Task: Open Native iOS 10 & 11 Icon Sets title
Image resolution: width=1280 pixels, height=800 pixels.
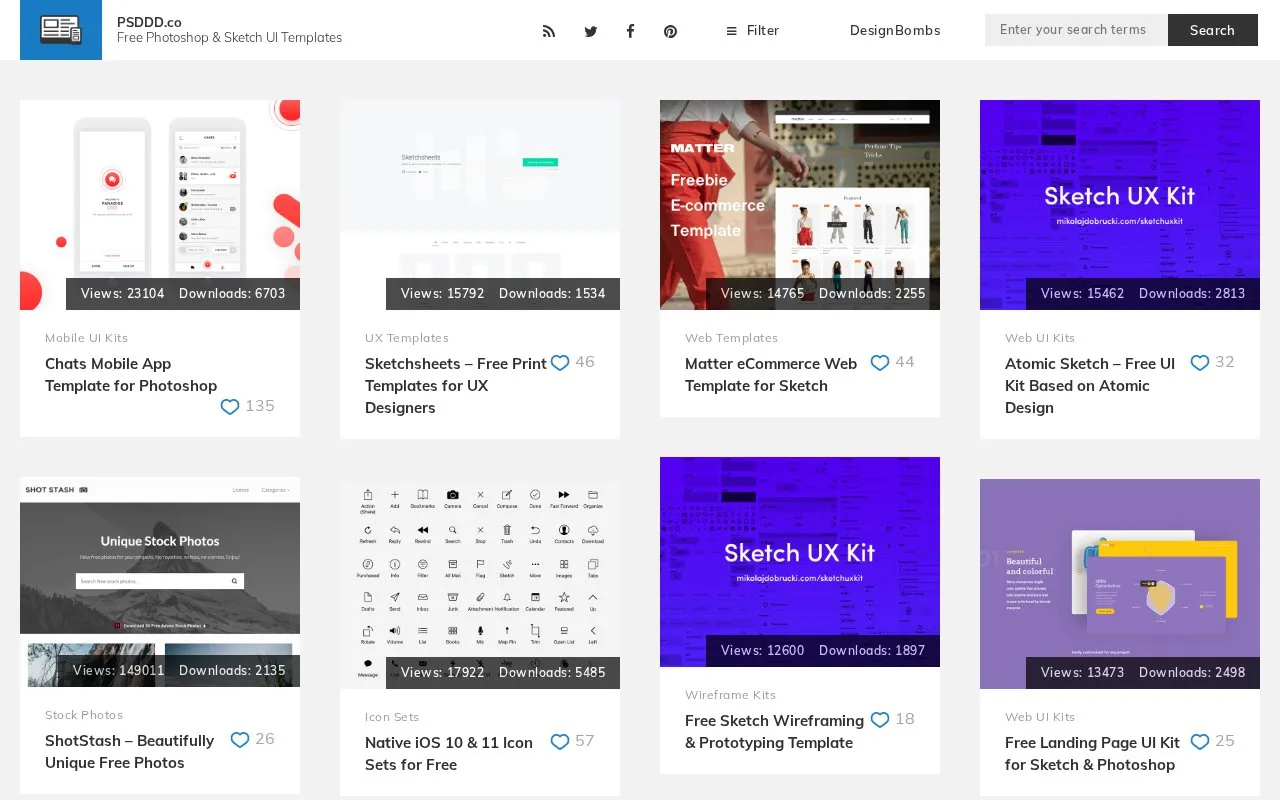Action: 449,754
